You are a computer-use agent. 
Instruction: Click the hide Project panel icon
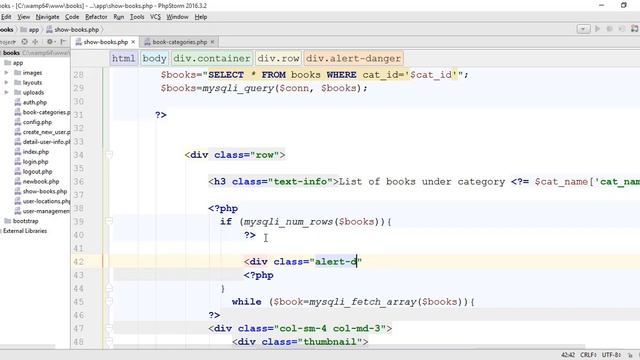pos(63,42)
